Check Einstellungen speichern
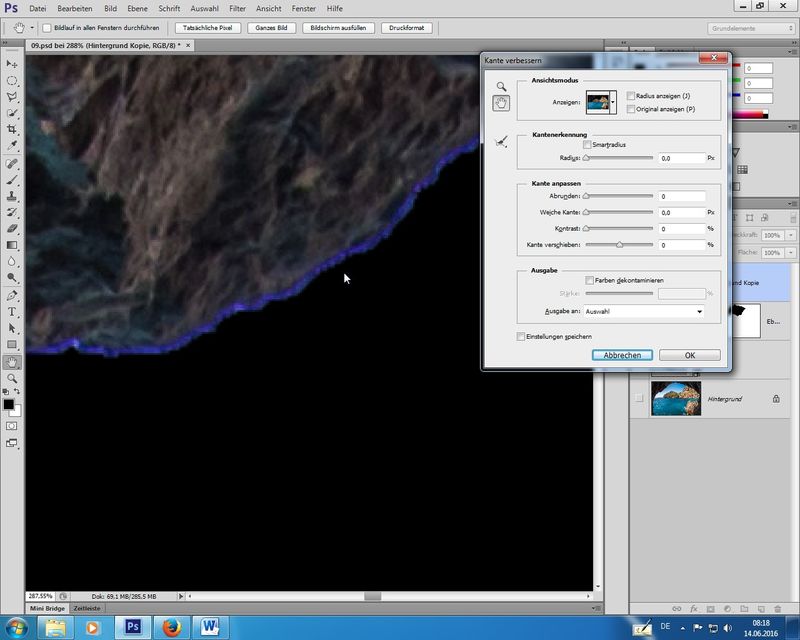This screenshot has width=800, height=640. point(521,337)
